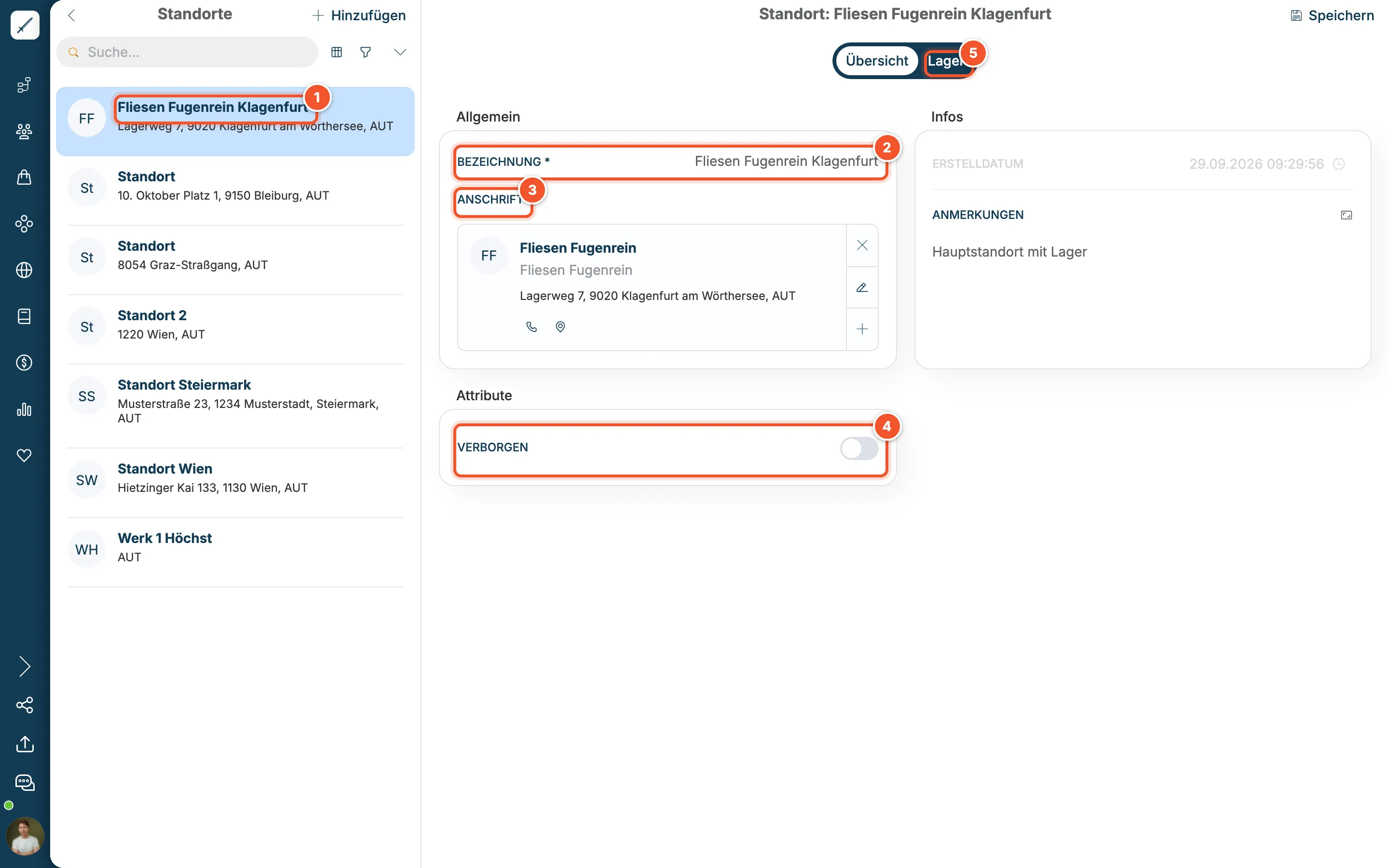Save the location with Speichern
This screenshot has width=1389, height=868.
[x=1332, y=15]
